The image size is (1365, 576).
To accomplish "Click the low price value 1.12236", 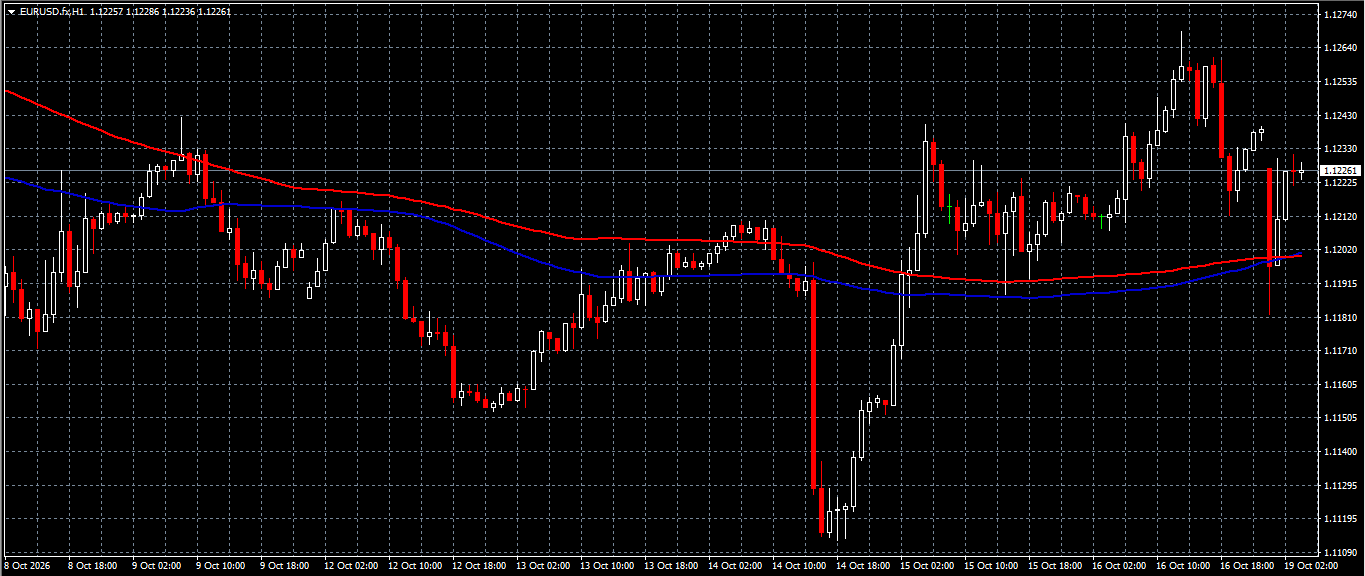I will coord(179,10).
